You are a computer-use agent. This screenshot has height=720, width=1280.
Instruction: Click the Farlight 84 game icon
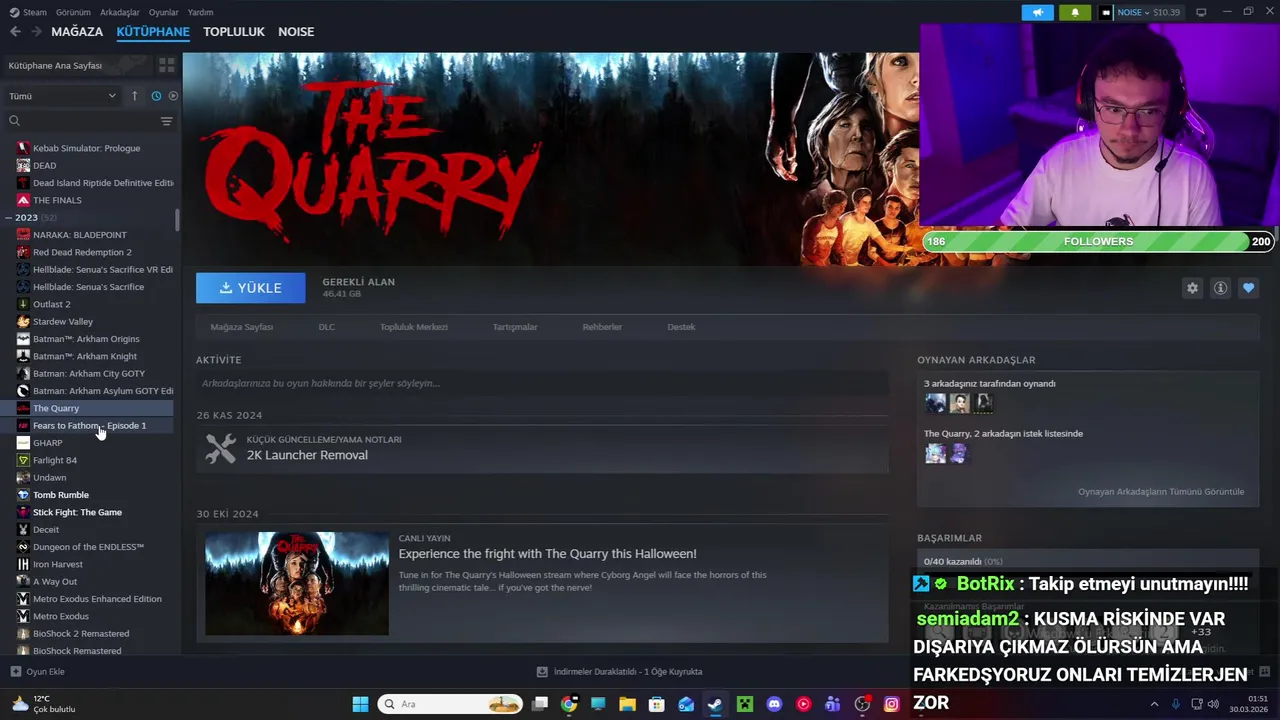pos(23,460)
